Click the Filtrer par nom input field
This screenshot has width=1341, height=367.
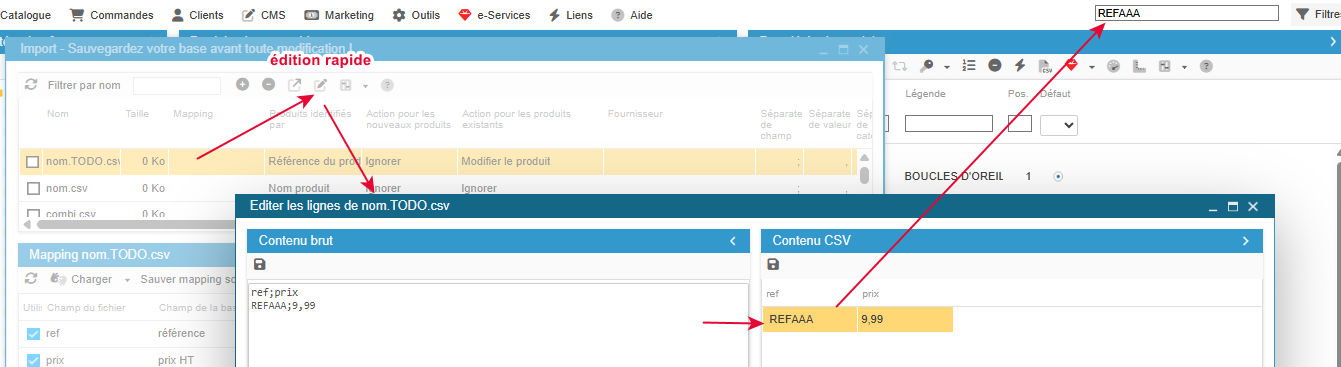click(x=177, y=86)
